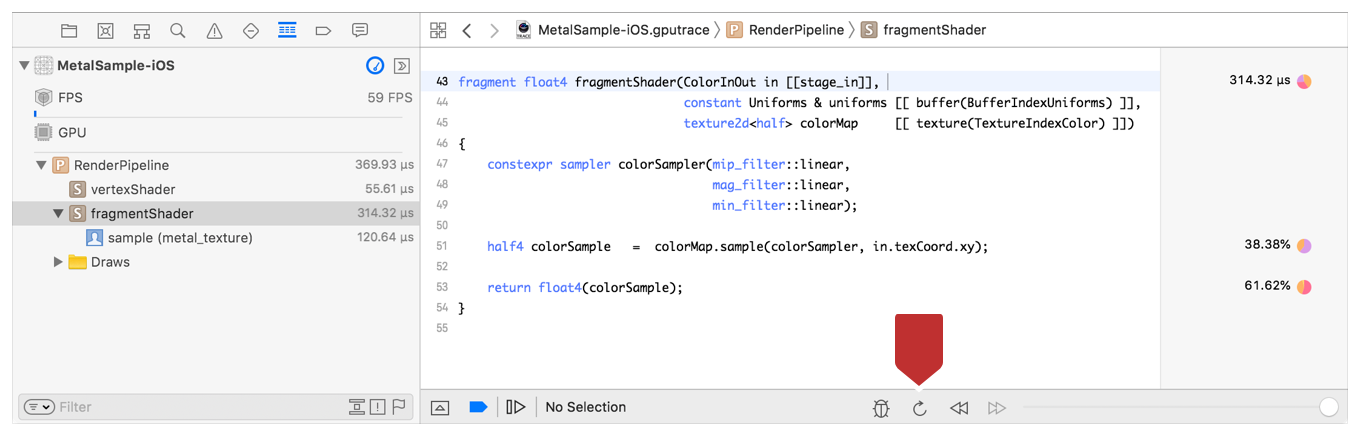Toggle the issues-only filter icon
Image resolution: width=1360 pixels, height=436 pixels.
[377, 407]
